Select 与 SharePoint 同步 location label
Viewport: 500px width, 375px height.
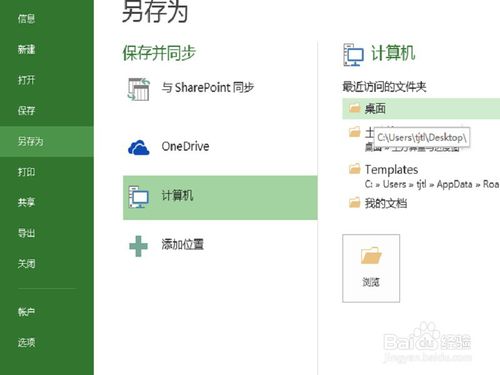click(x=208, y=88)
